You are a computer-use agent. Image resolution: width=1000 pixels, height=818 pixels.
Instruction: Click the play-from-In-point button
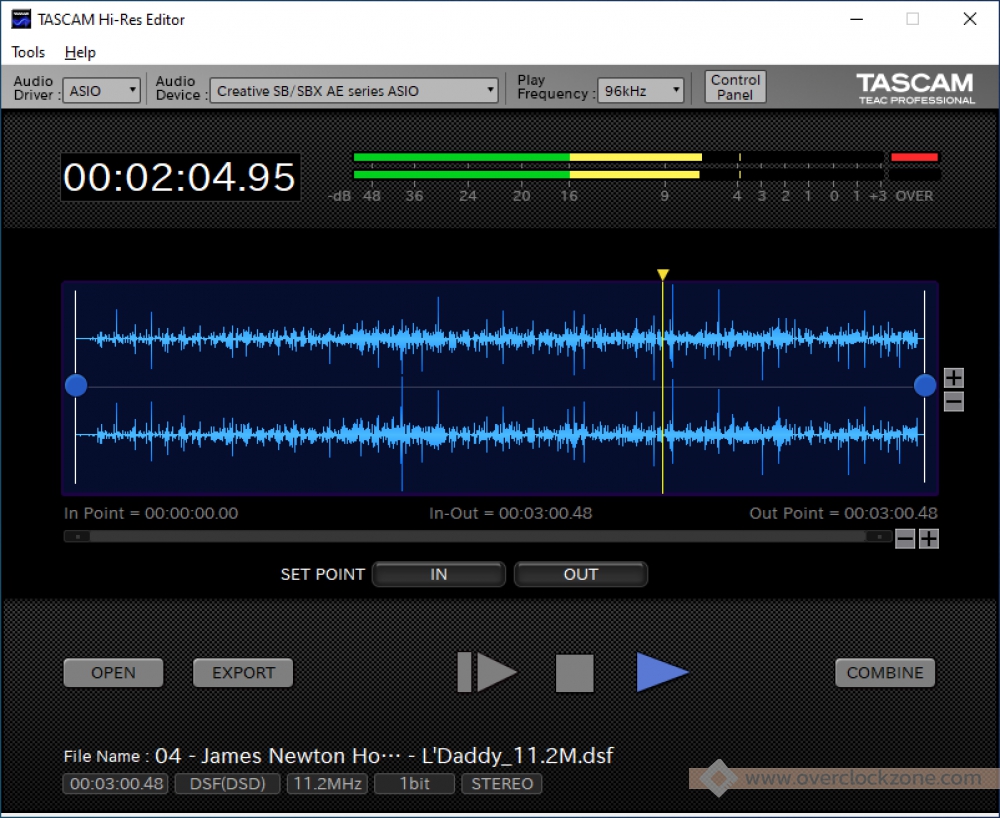tap(487, 672)
